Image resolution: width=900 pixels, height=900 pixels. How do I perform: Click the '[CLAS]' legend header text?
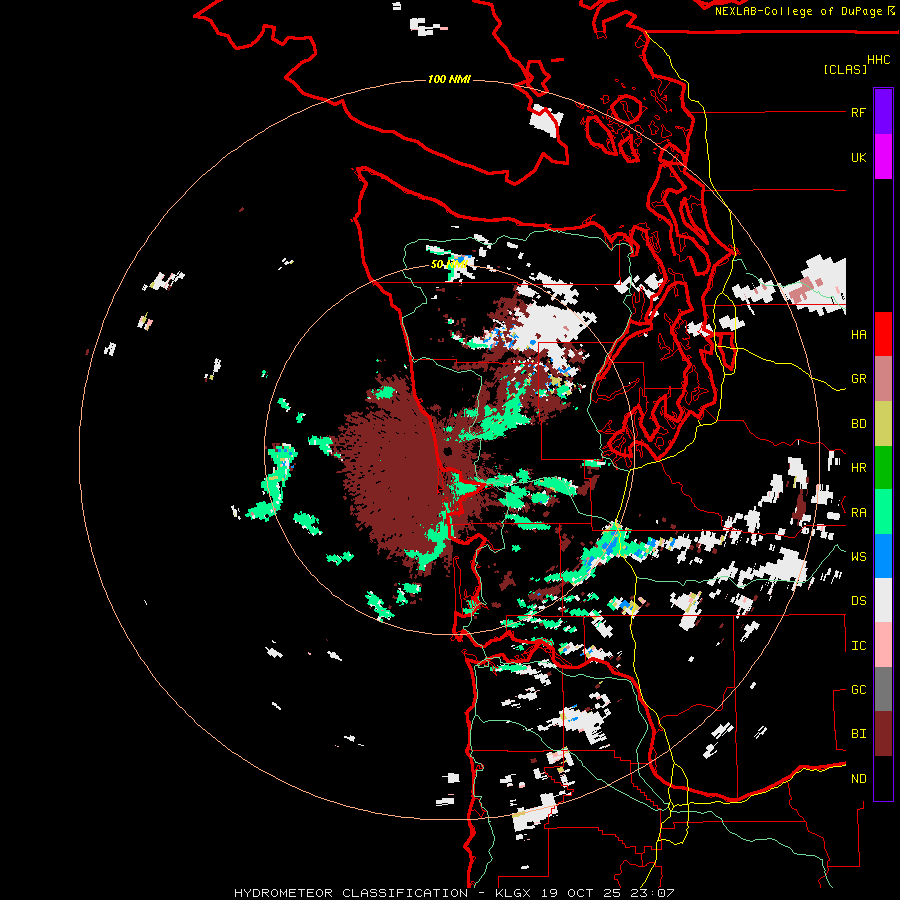pos(845,69)
